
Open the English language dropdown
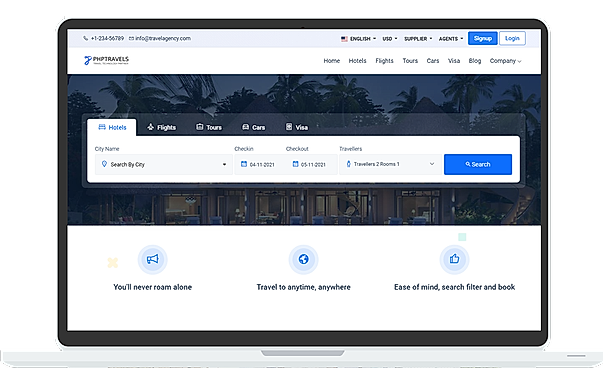click(358, 39)
